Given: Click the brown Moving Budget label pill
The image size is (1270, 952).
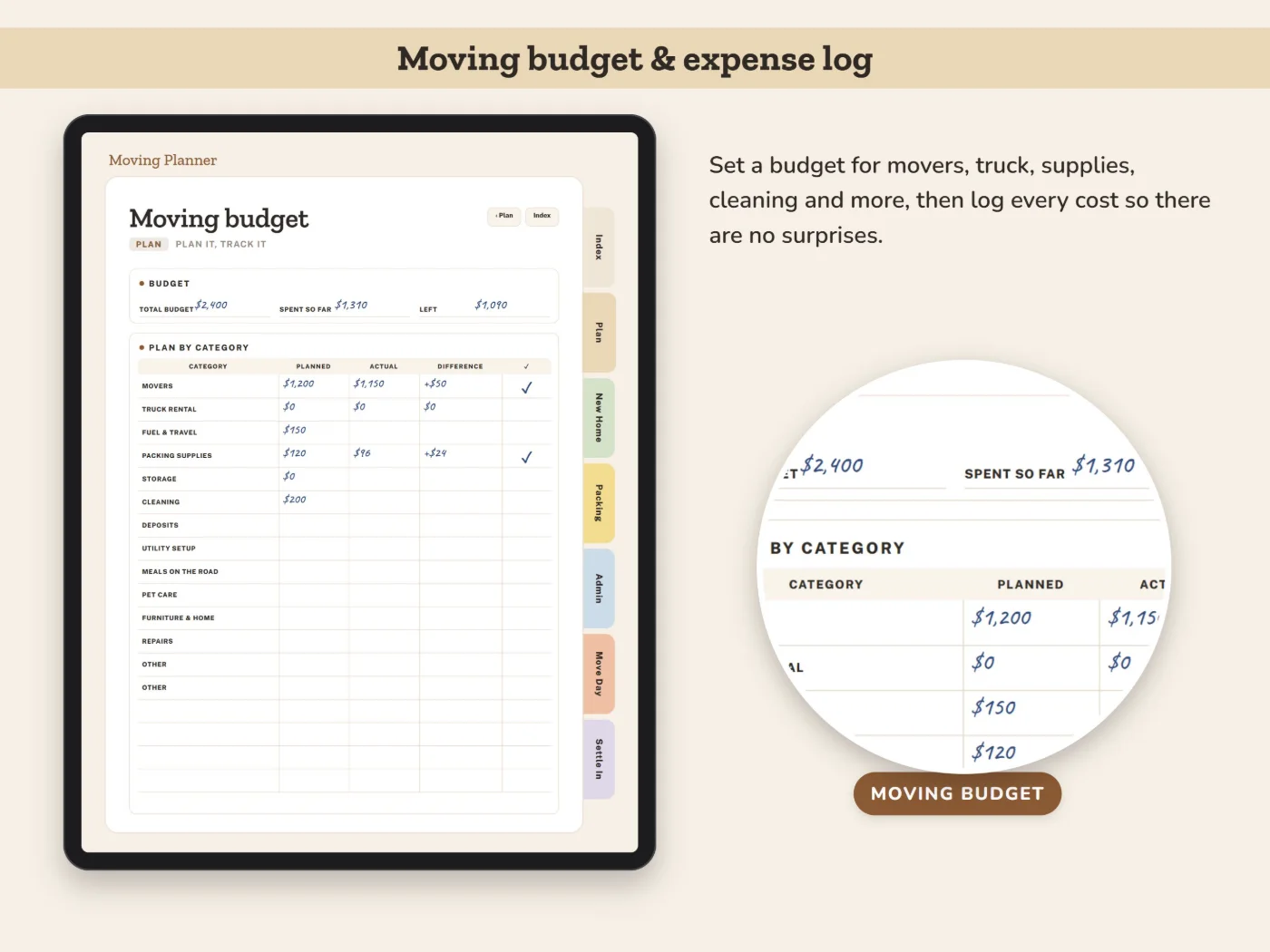Looking at the screenshot, I should point(957,793).
